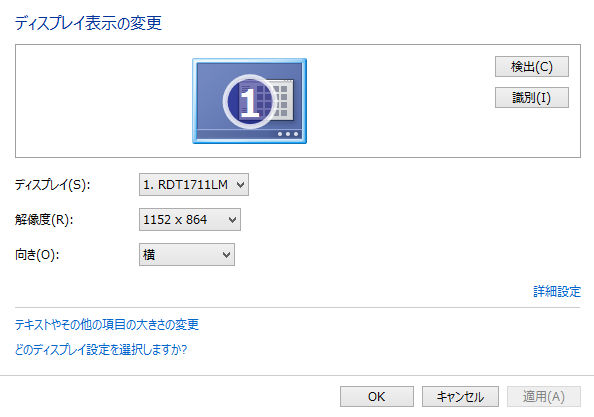Screen dimensions: 594x417
Task: Click the 解像度(R): label
Action: coord(44,220)
